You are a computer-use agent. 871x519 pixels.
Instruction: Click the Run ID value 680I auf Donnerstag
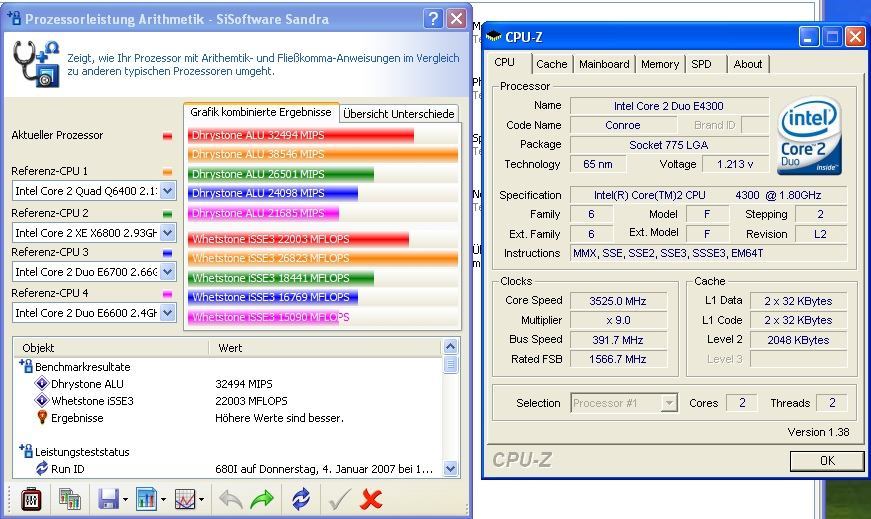click(324, 469)
